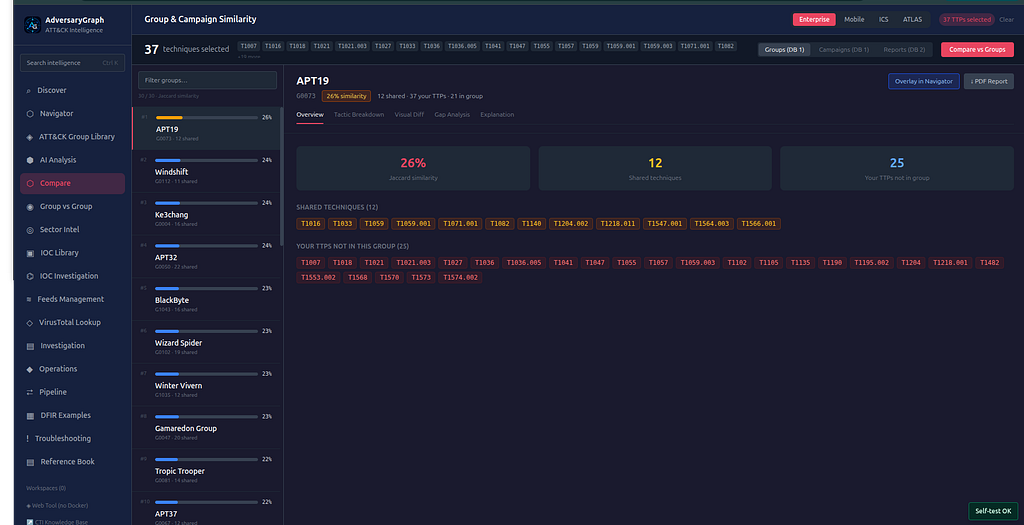Screen dimensions: 1024x525
Task: Click the Group vs Group icon
Action: tap(29, 206)
